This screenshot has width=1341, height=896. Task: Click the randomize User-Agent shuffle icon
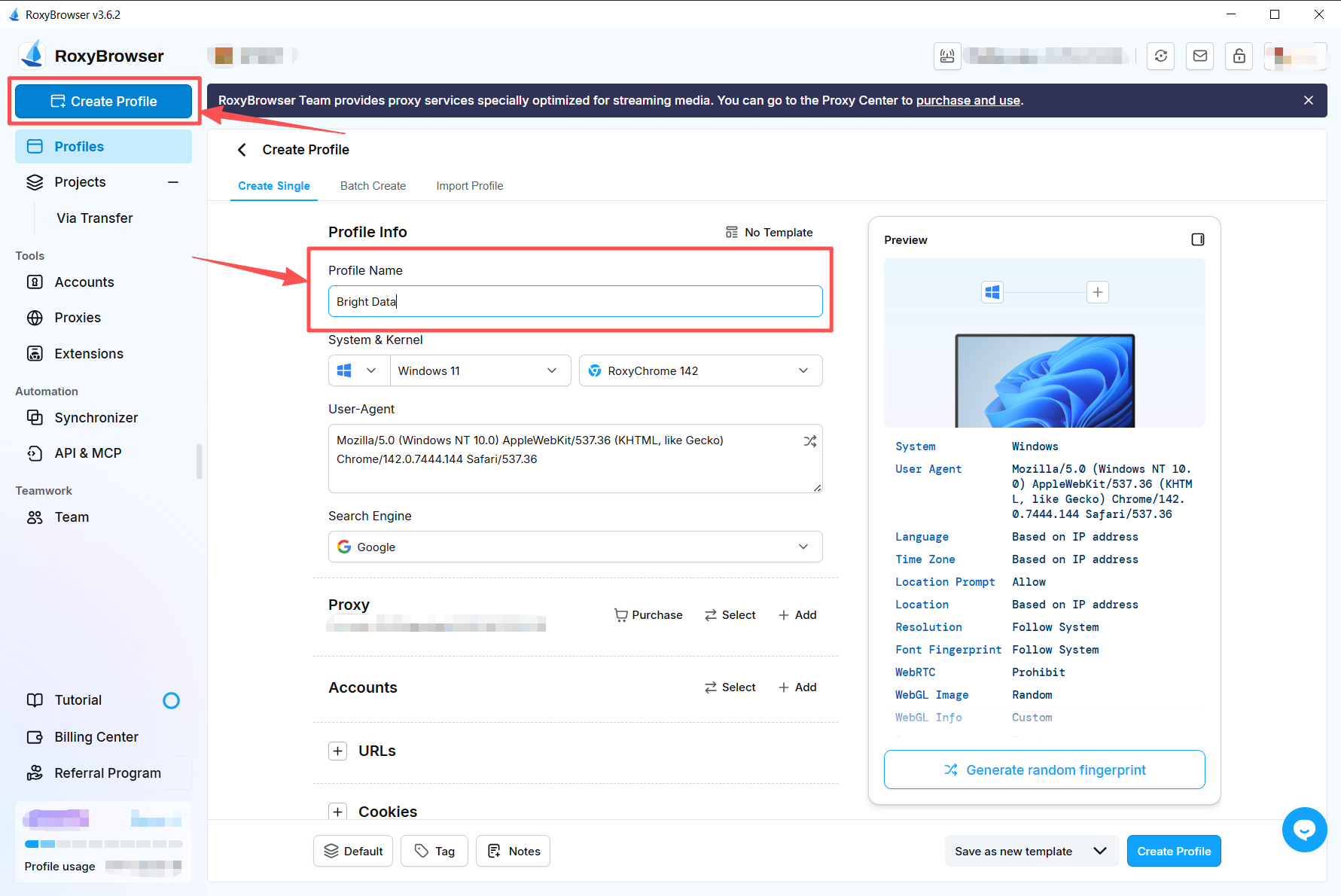pos(809,441)
